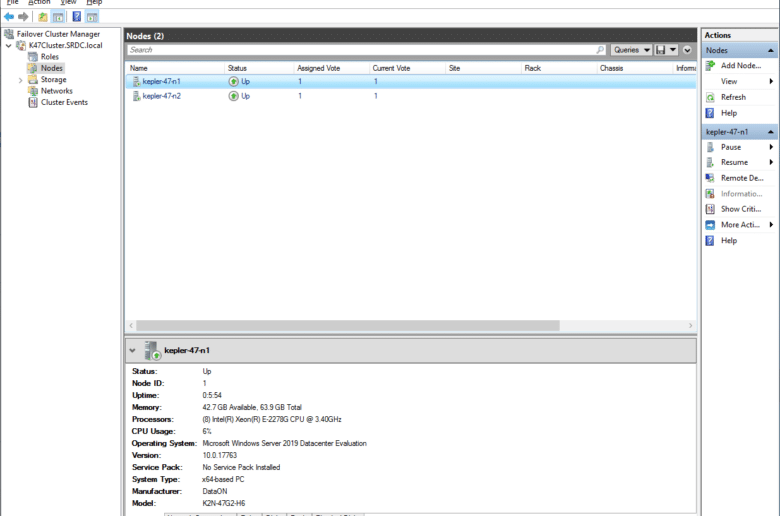Toggle the Show/Hide Action Pane toolbar icon
Screen dimensions: 780x516
(92, 17)
